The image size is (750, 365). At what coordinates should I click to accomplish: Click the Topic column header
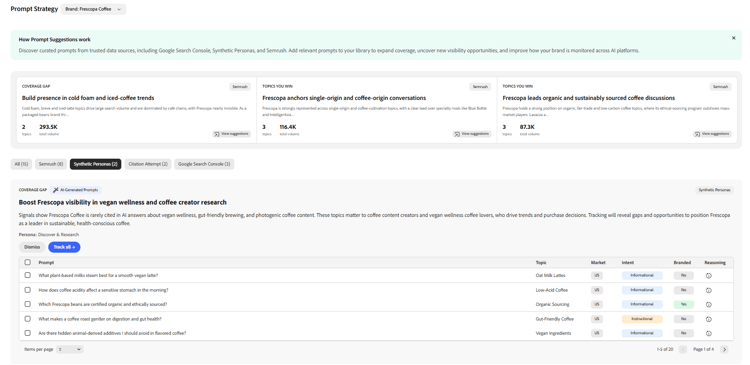541,263
